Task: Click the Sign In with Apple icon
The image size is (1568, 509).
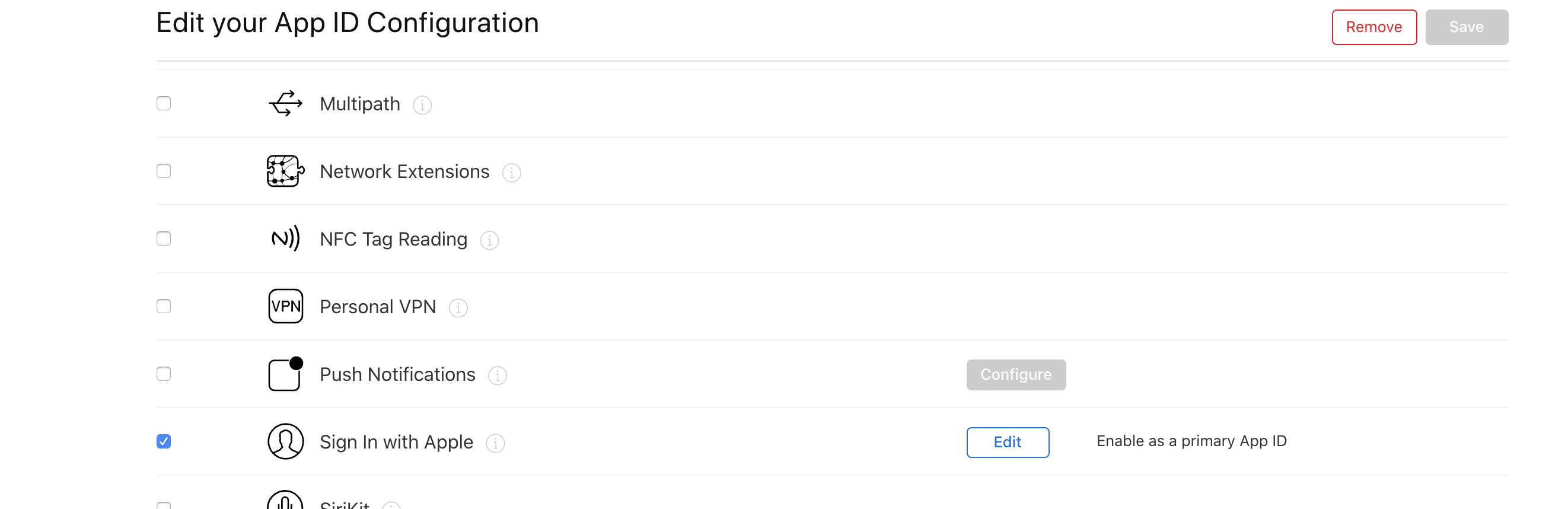Action: (285, 441)
